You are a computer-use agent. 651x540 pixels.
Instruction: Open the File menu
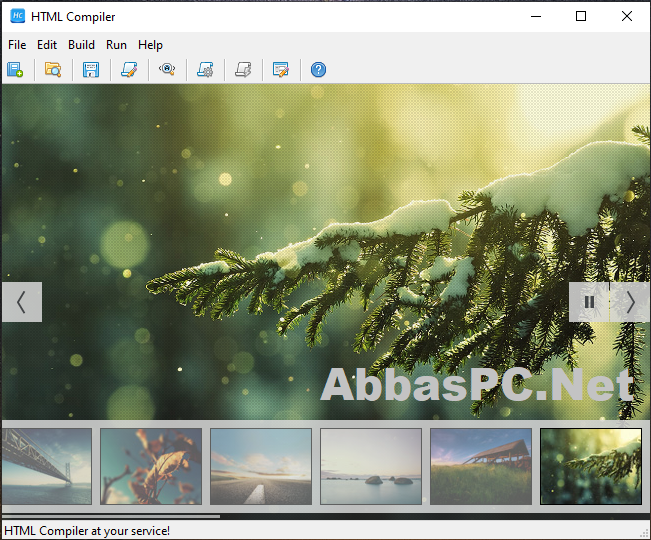tap(17, 45)
